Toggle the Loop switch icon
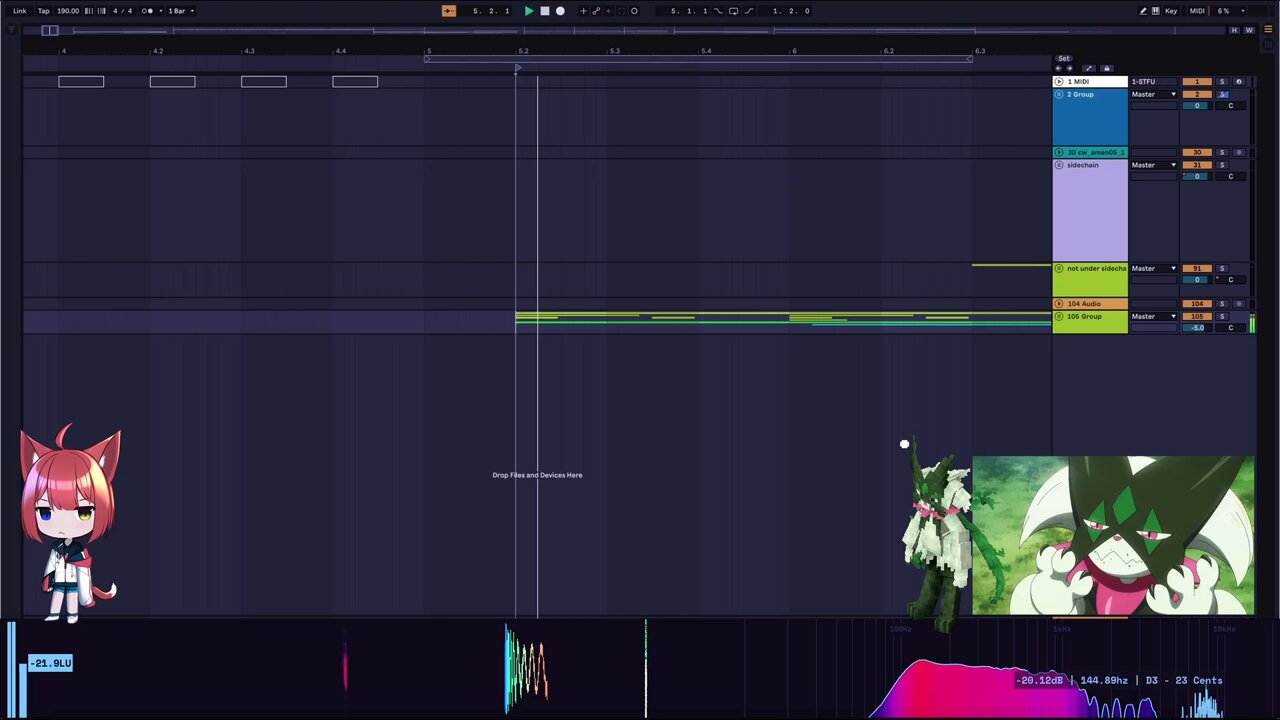Viewport: 1280px width, 720px height. [733, 11]
